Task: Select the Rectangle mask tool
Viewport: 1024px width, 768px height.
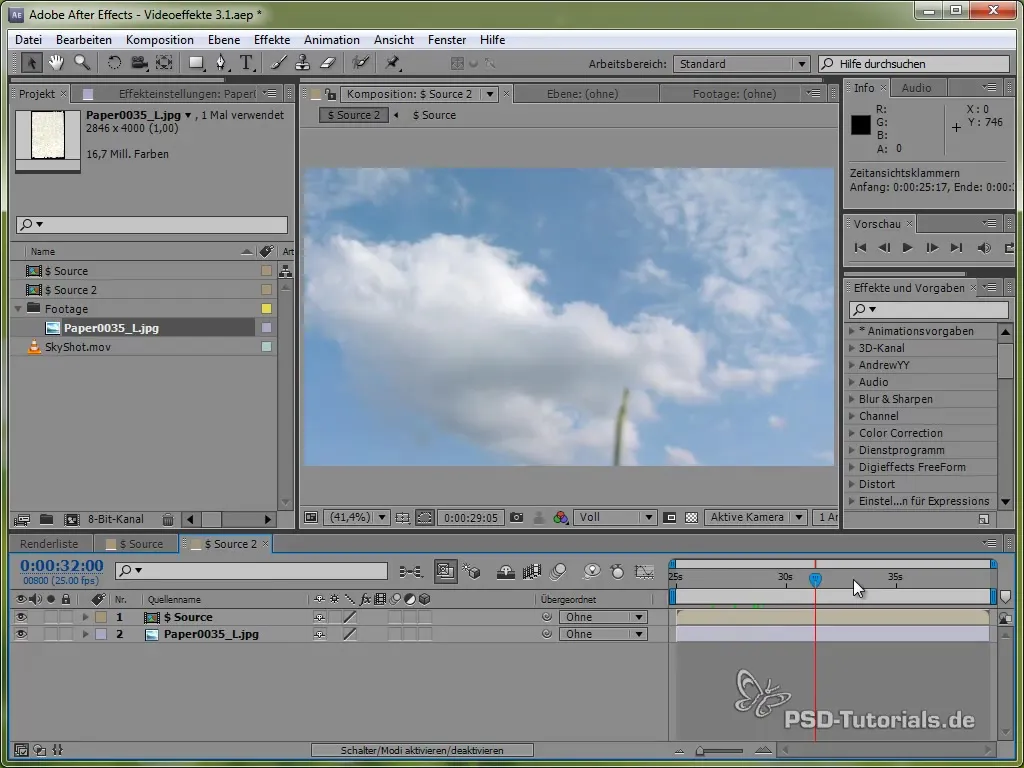Action: [x=196, y=63]
